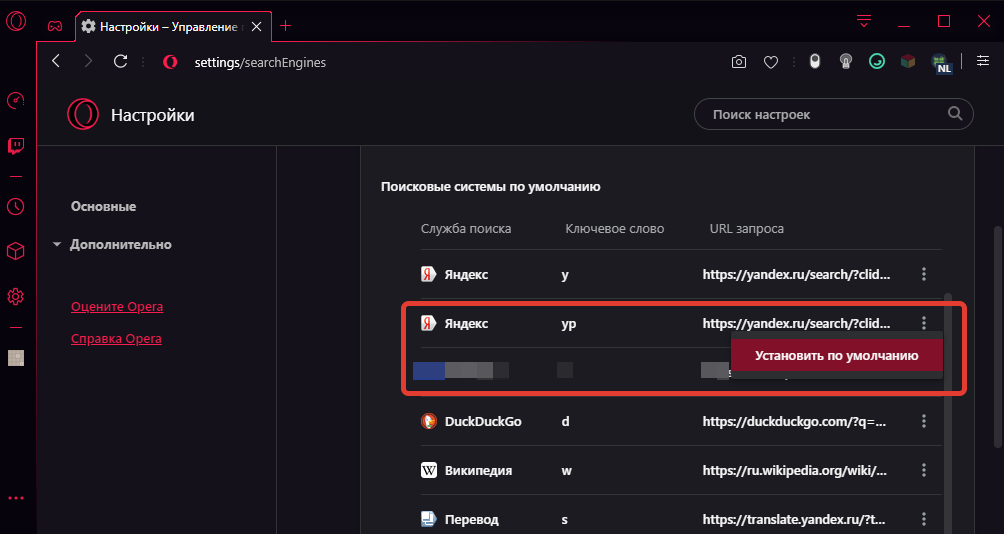Screen dimensions: 1004x534
Task: Click the ru.wikipedia.org query URL
Action: [795, 471]
